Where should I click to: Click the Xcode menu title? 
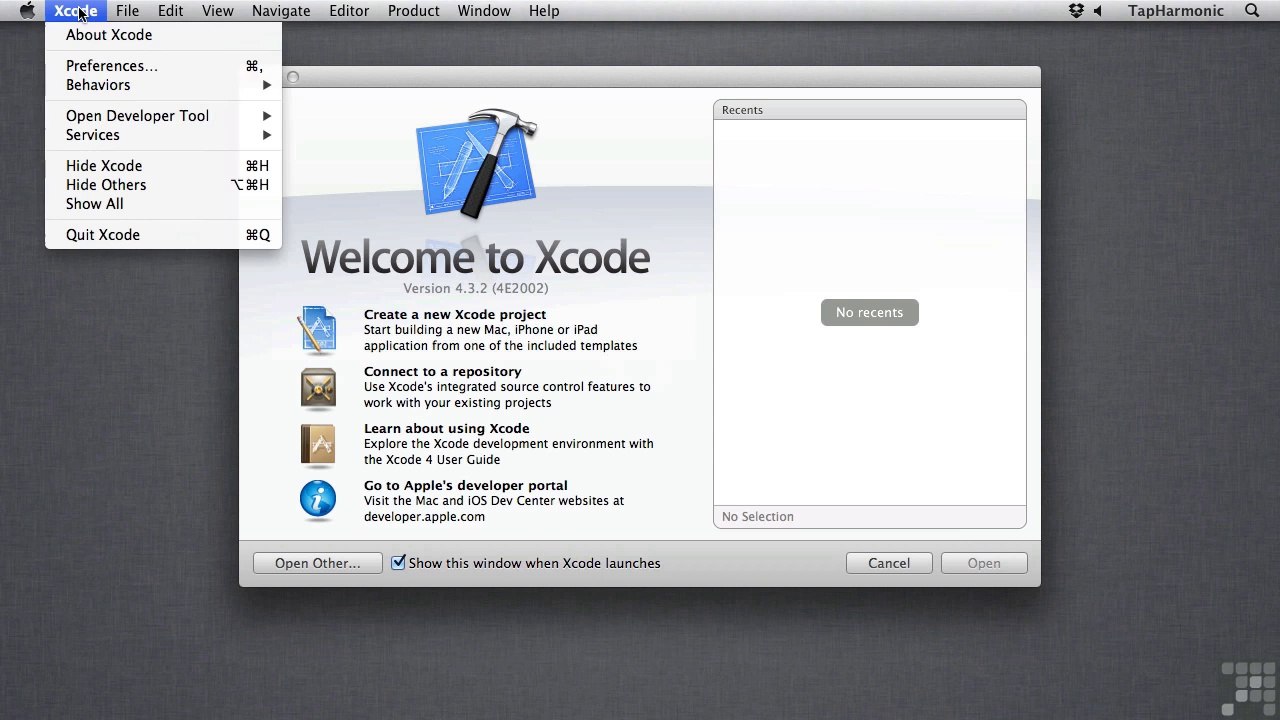coord(75,11)
